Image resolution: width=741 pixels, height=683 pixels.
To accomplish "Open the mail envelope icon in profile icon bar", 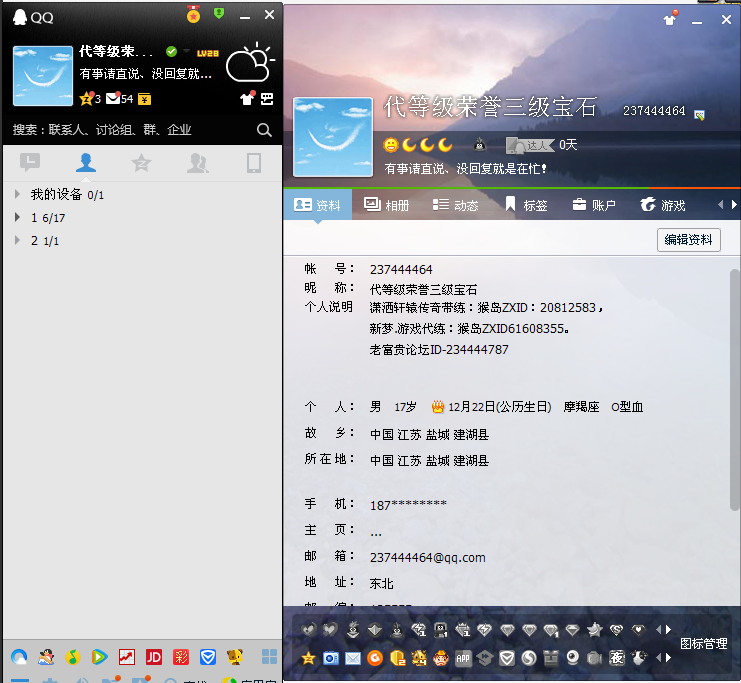I will (353, 658).
